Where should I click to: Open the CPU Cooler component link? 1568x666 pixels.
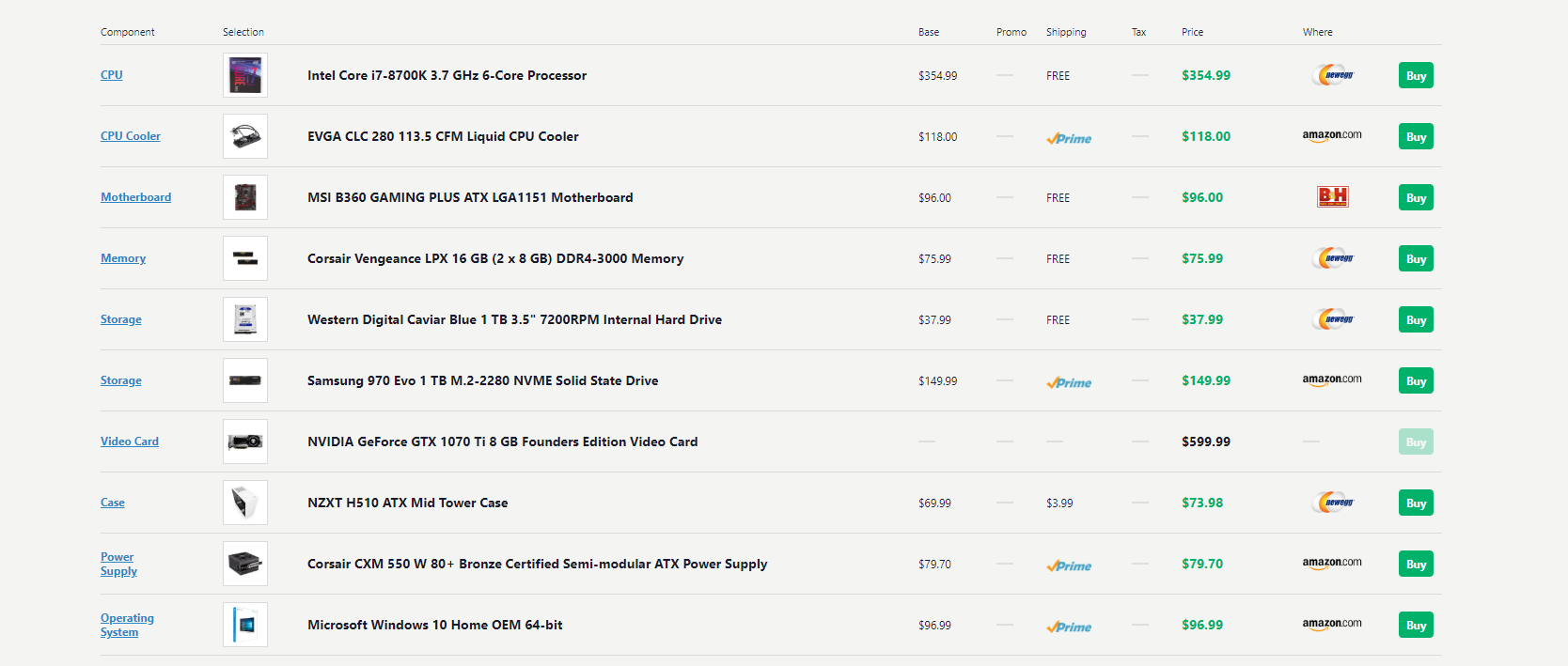tap(131, 136)
